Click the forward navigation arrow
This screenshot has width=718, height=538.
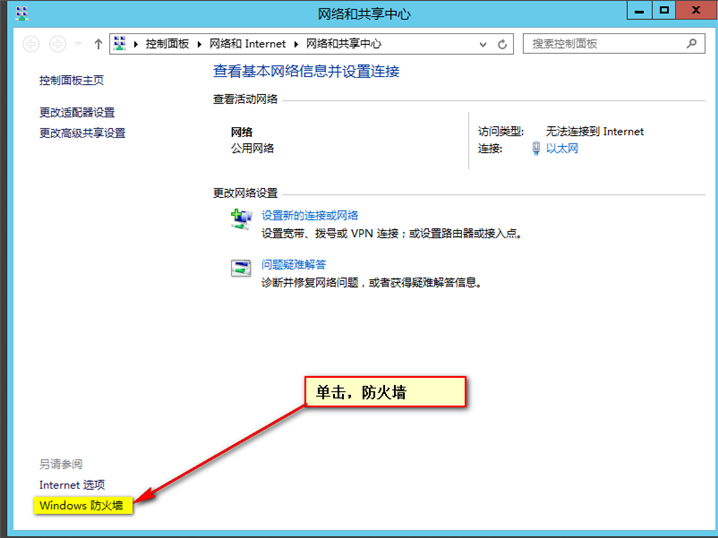(x=57, y=44)
